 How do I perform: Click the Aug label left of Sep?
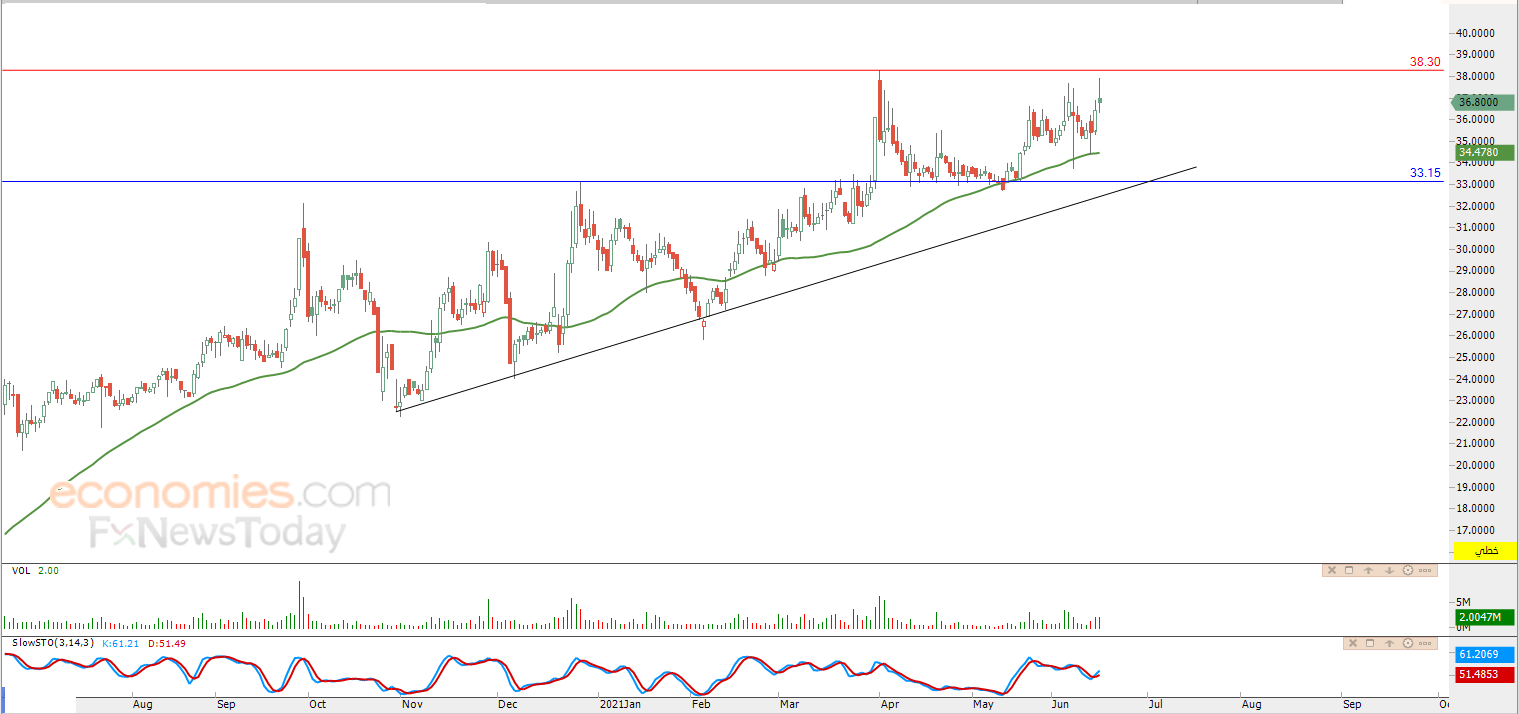tap(143, 704)
